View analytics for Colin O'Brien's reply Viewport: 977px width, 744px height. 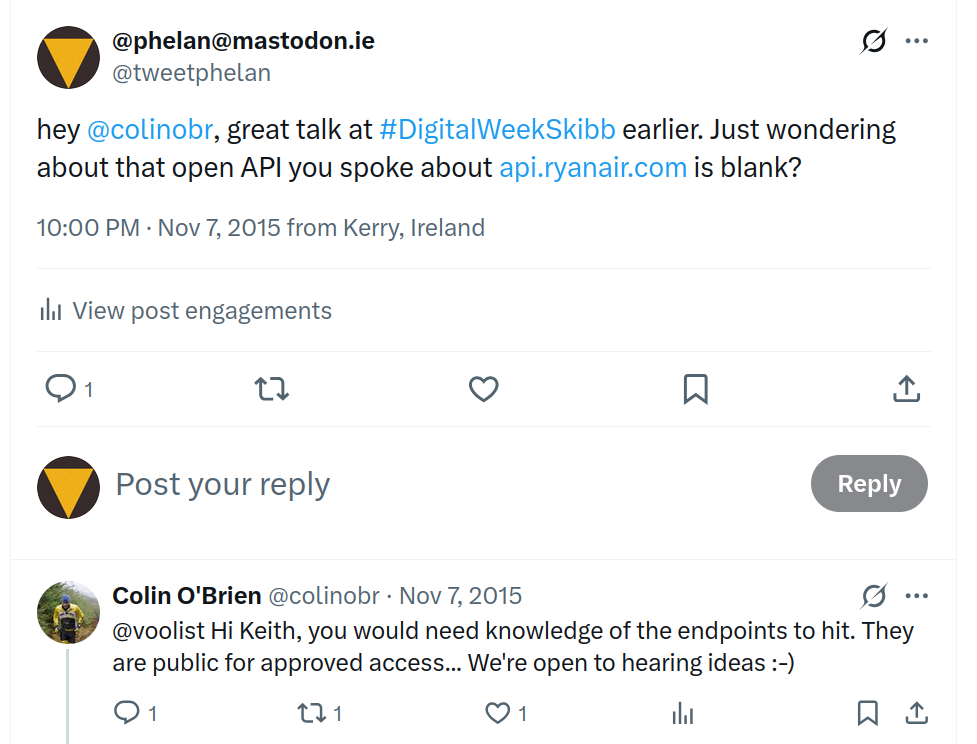click(x=683, y=712)
